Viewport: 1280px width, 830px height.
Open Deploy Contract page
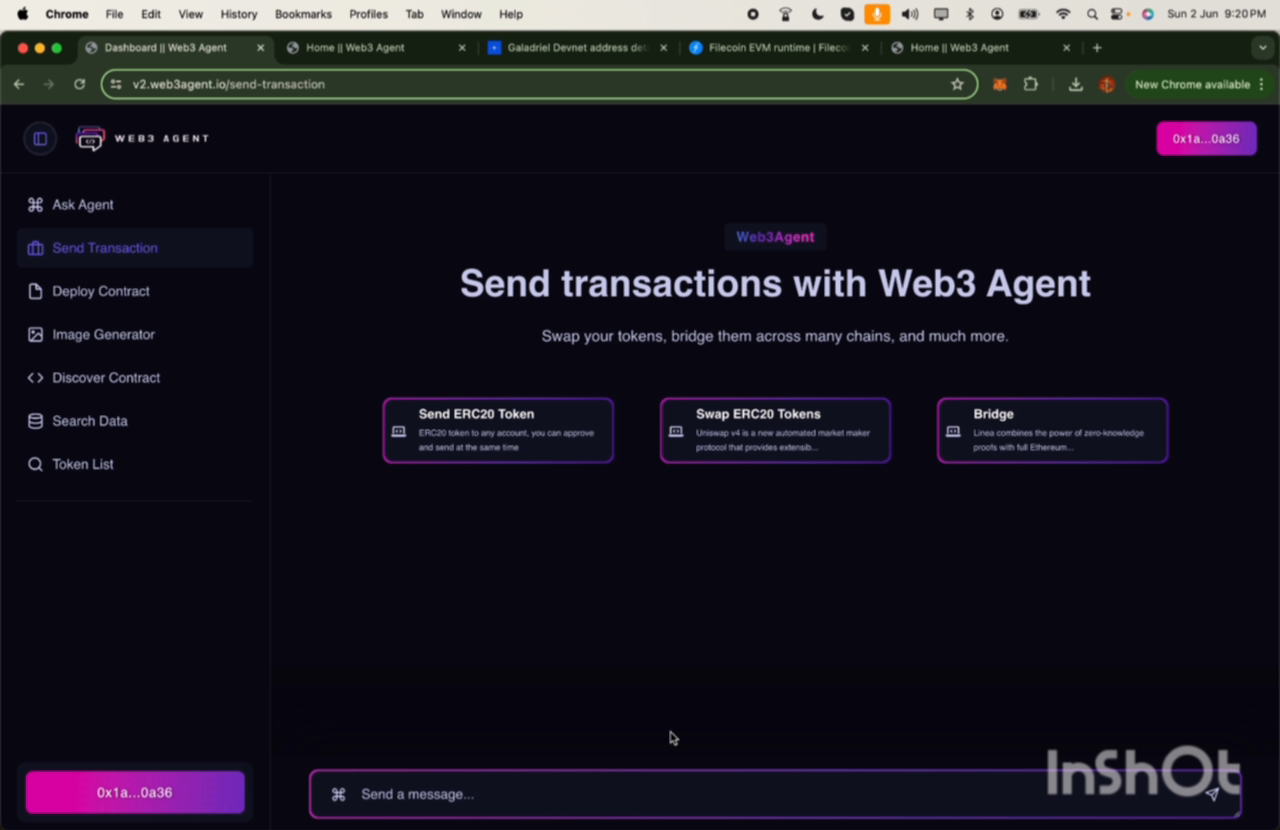click(135, 291)
